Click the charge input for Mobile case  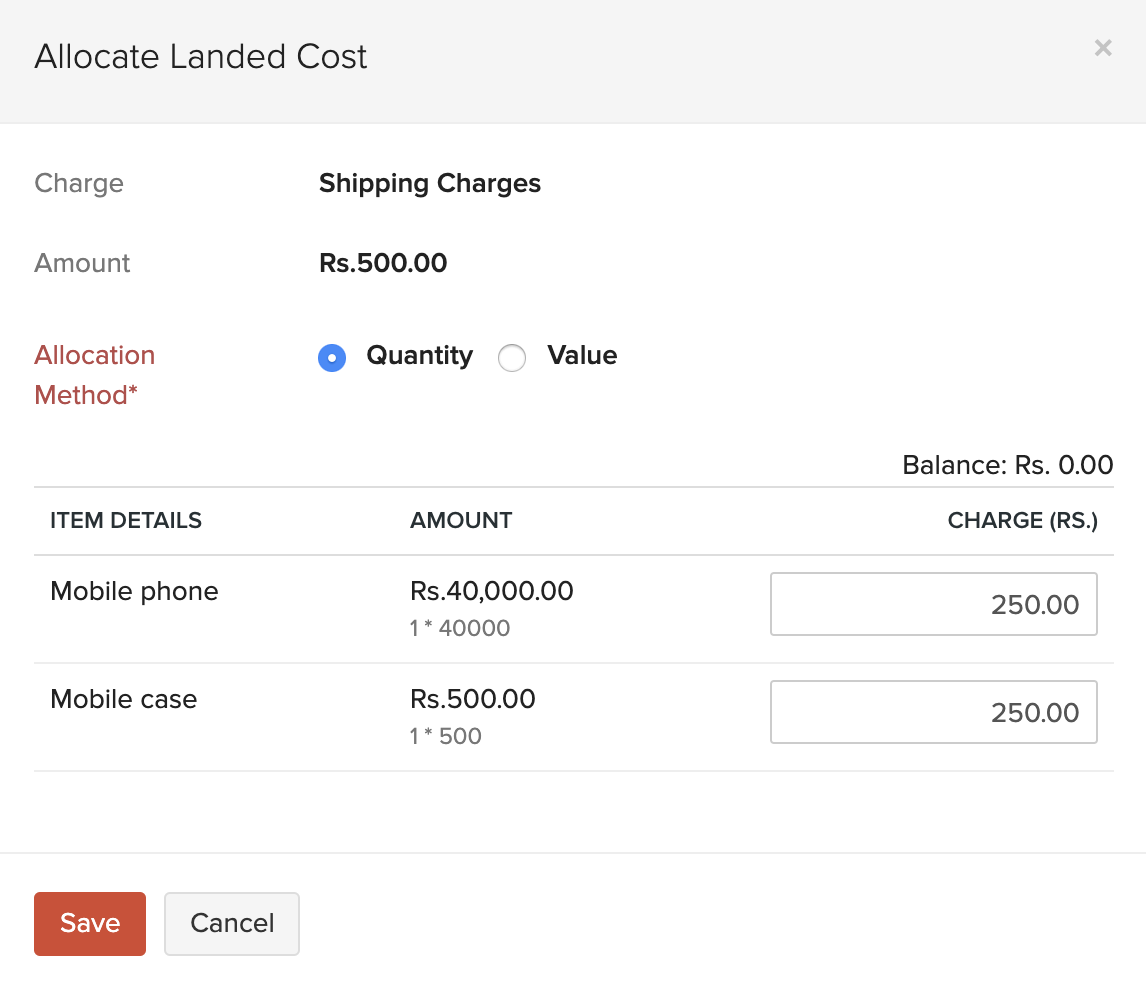(x=933, y=712)
